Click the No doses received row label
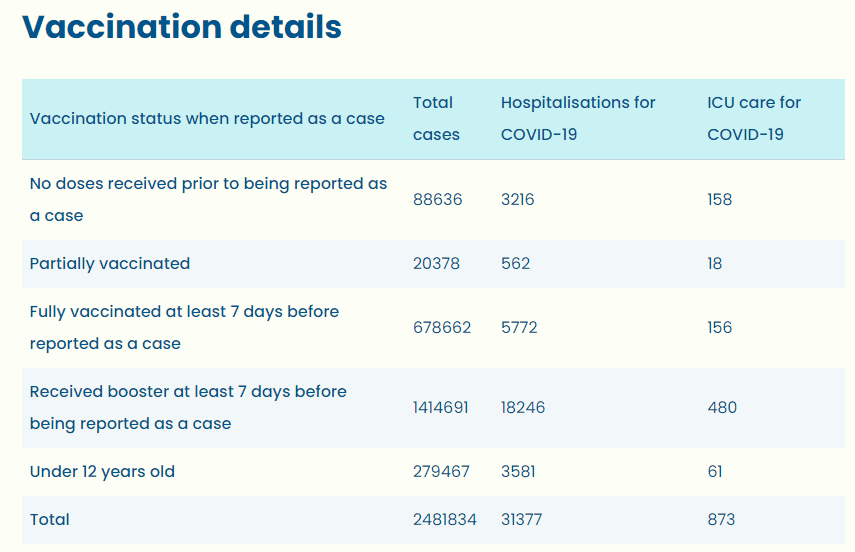Image resolution: width=855 pixels, height=552 pixels. pyautogui.click(x=208, y=199)
